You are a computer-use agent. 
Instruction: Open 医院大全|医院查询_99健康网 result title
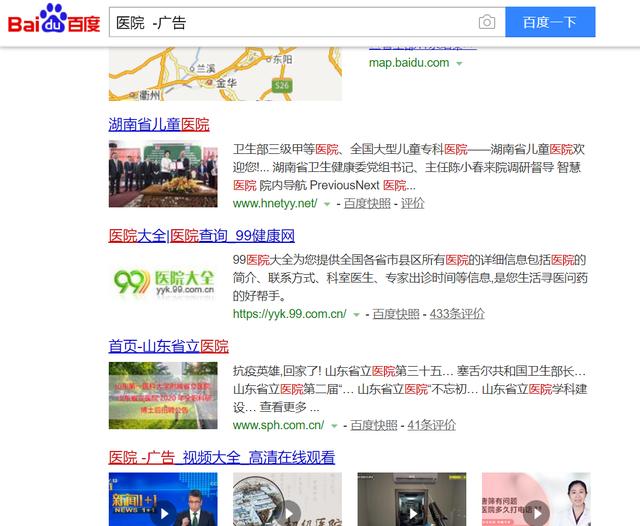pos(202,236)
